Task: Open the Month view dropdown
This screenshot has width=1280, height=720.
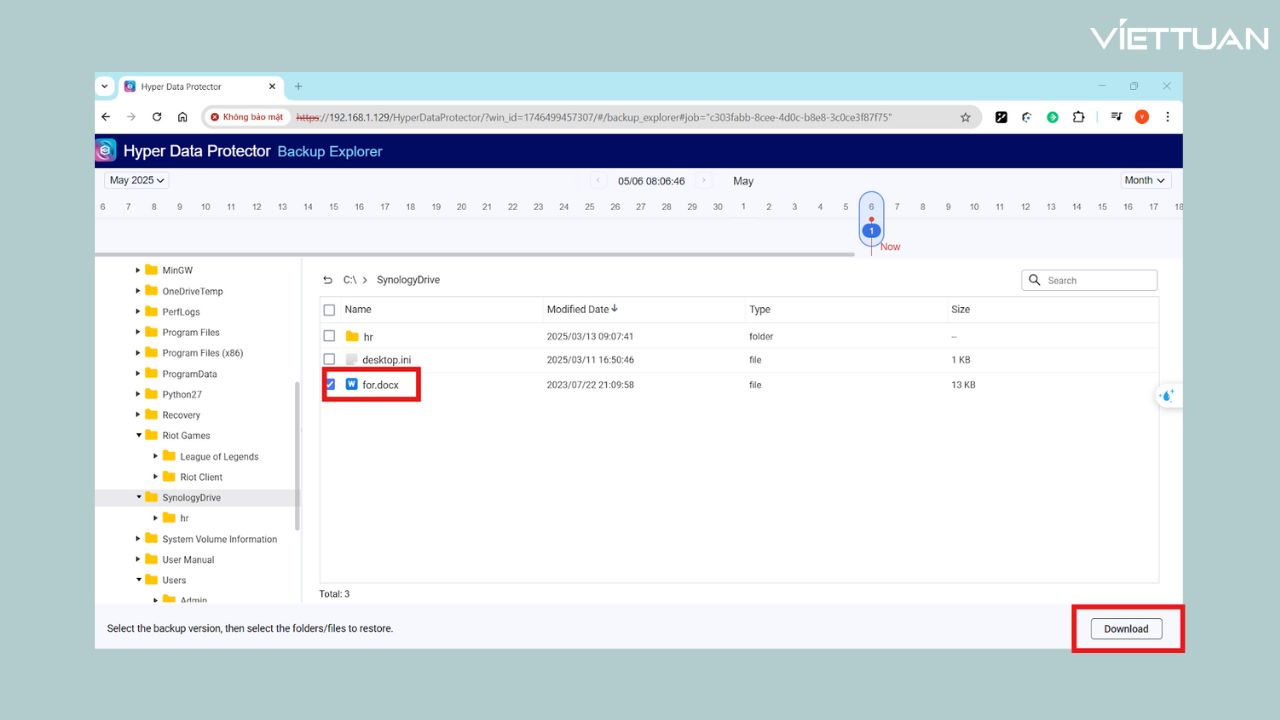Action: pyautogui.click(x=1145, y=180)
